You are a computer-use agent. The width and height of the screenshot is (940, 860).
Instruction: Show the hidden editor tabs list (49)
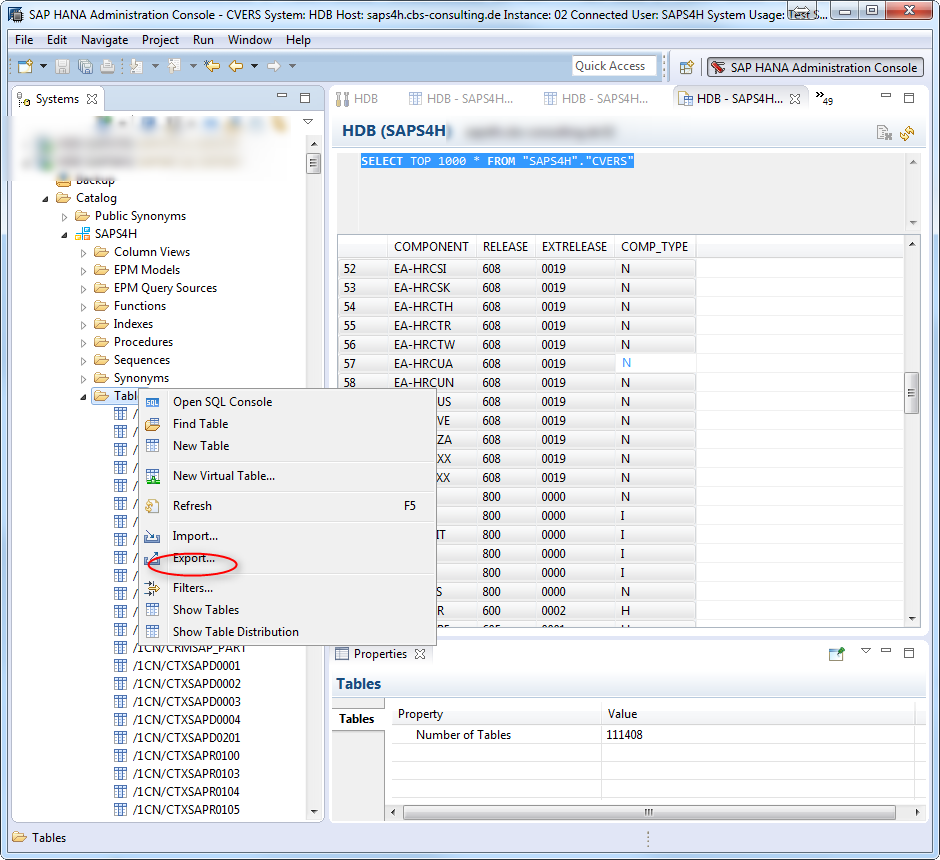click(824, 98)
